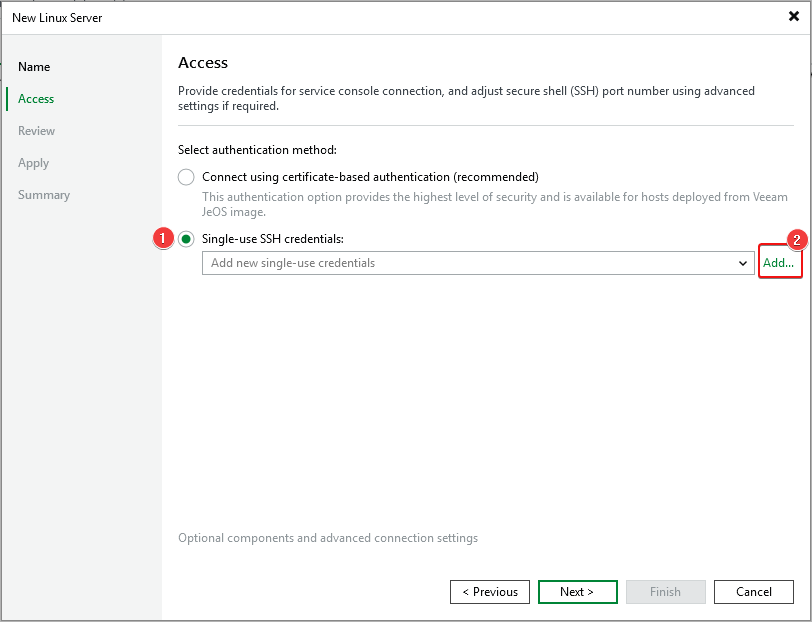This screenshot has height=622, width=812.
Task: Go to the Name step in sidebar
Action: pos(34,67)
